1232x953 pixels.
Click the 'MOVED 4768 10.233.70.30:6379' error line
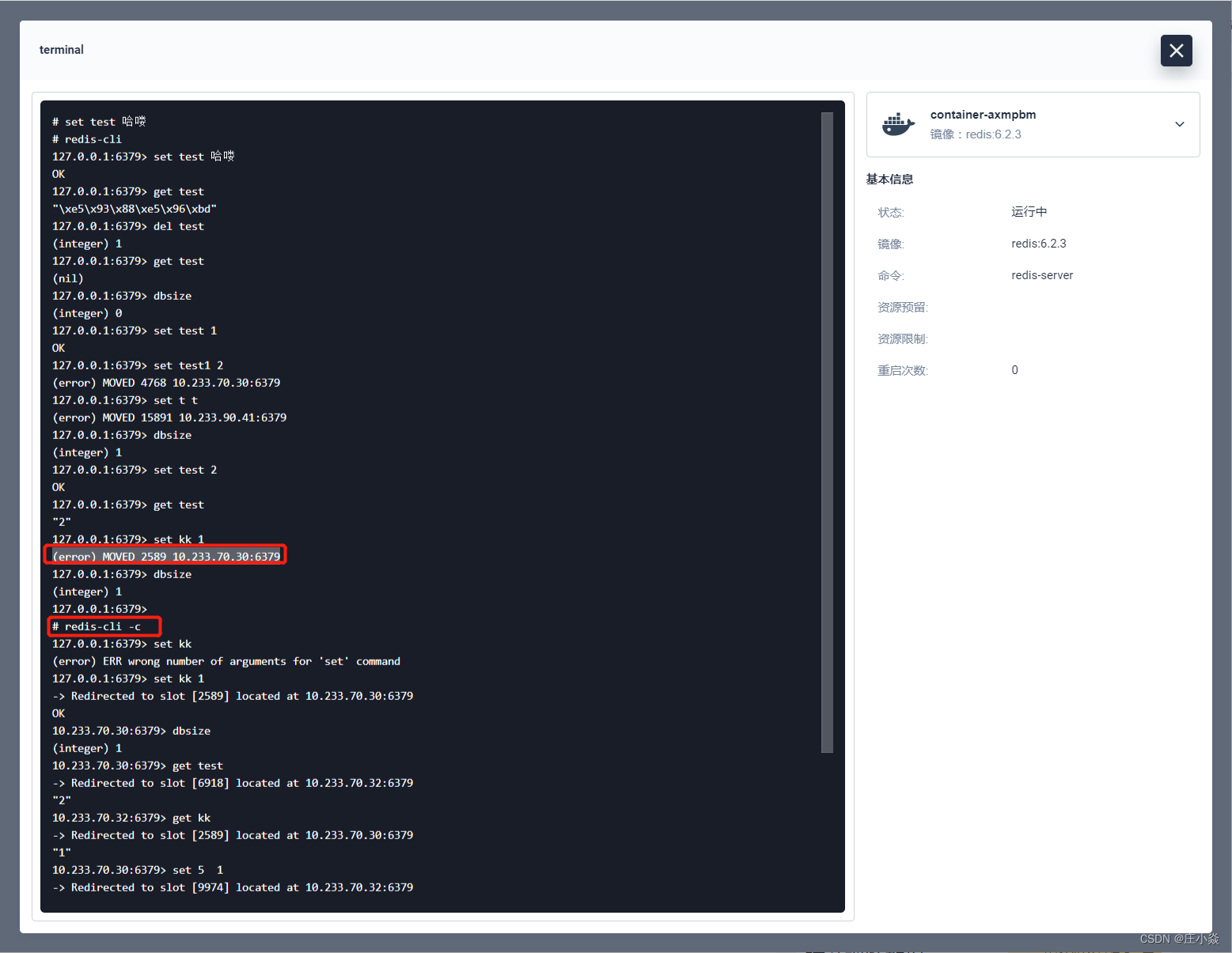pyautogui.click(x=166, y=383)
